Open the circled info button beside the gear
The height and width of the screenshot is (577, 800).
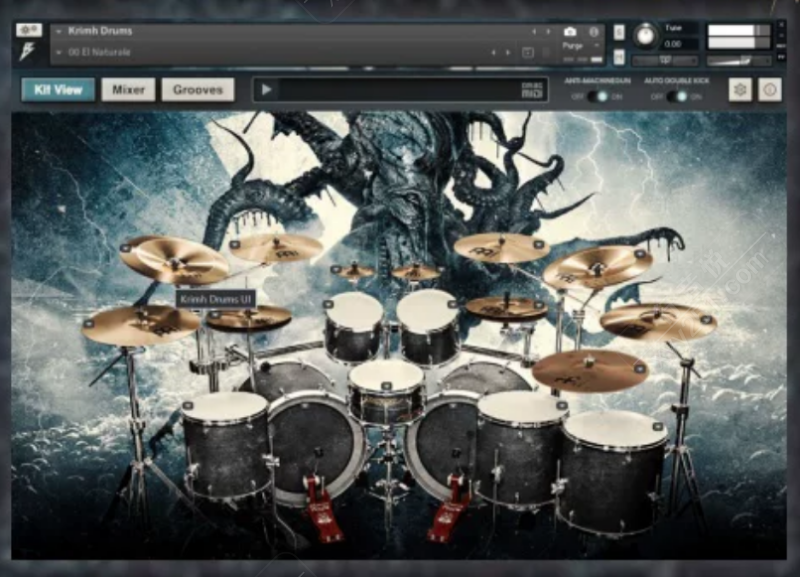tap(770, 90)
